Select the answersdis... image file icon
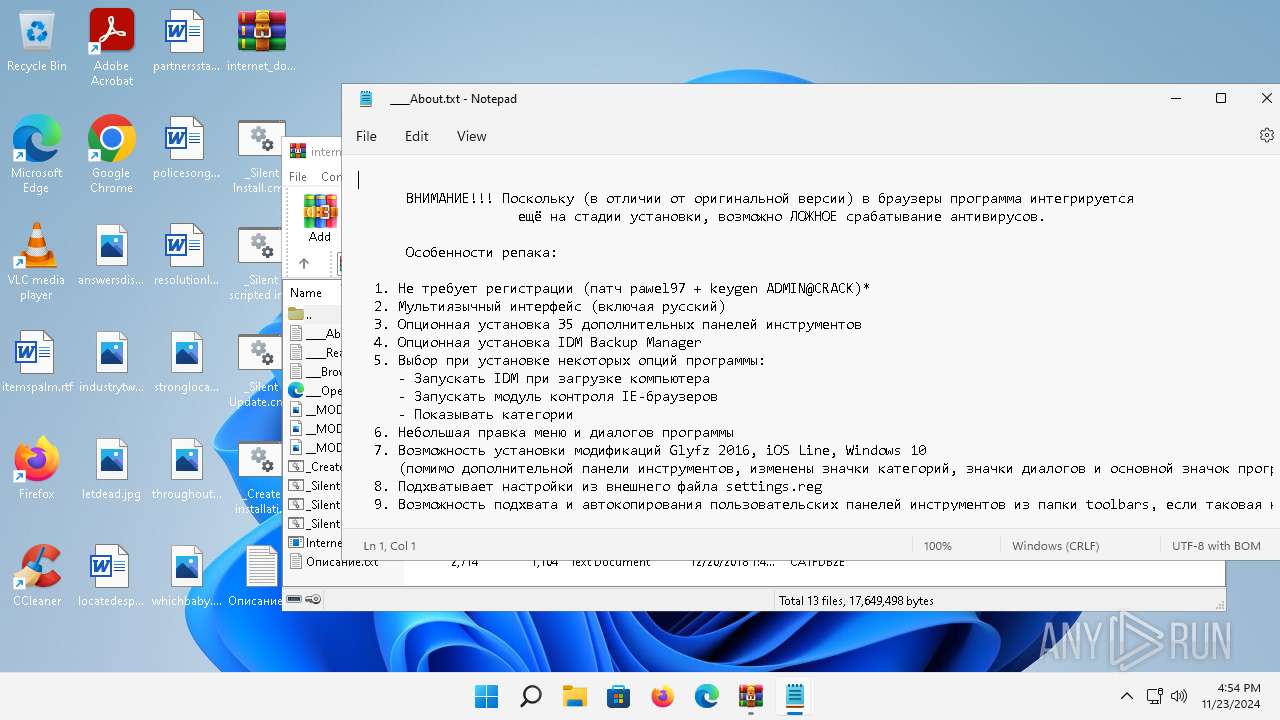Screen dimensions: 1280x720 (111, 255)
